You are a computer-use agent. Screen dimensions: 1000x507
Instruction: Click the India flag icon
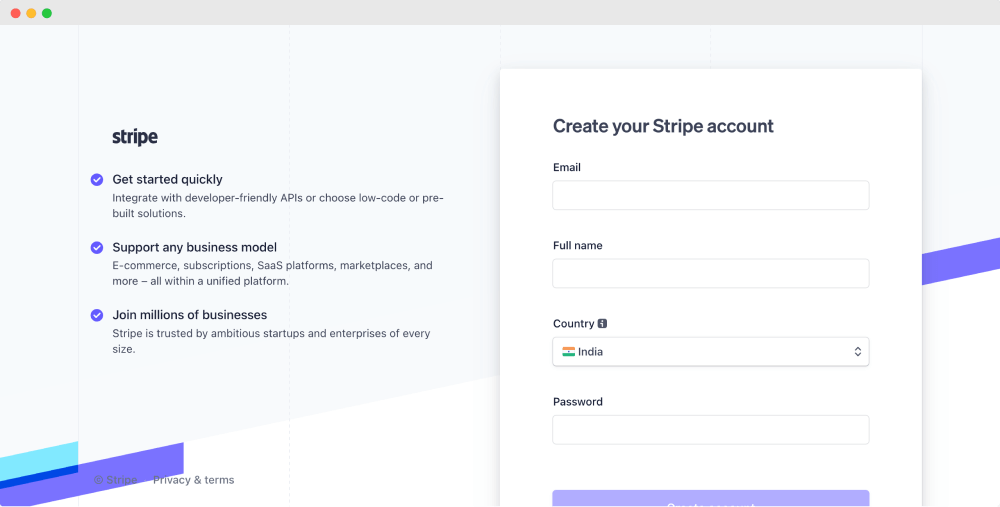click(568, 351)
